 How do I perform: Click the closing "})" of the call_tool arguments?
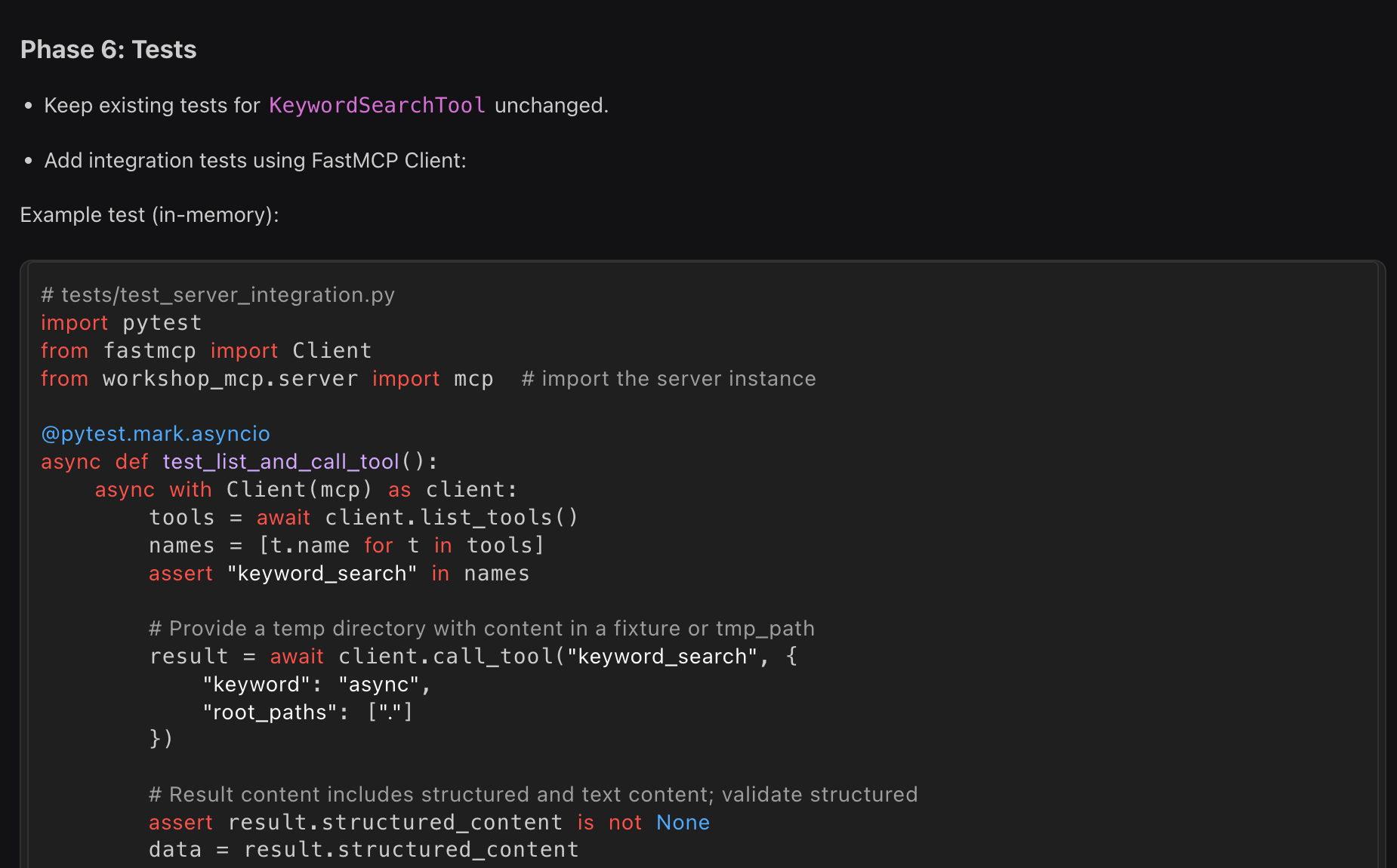click(x=161, y=738)
